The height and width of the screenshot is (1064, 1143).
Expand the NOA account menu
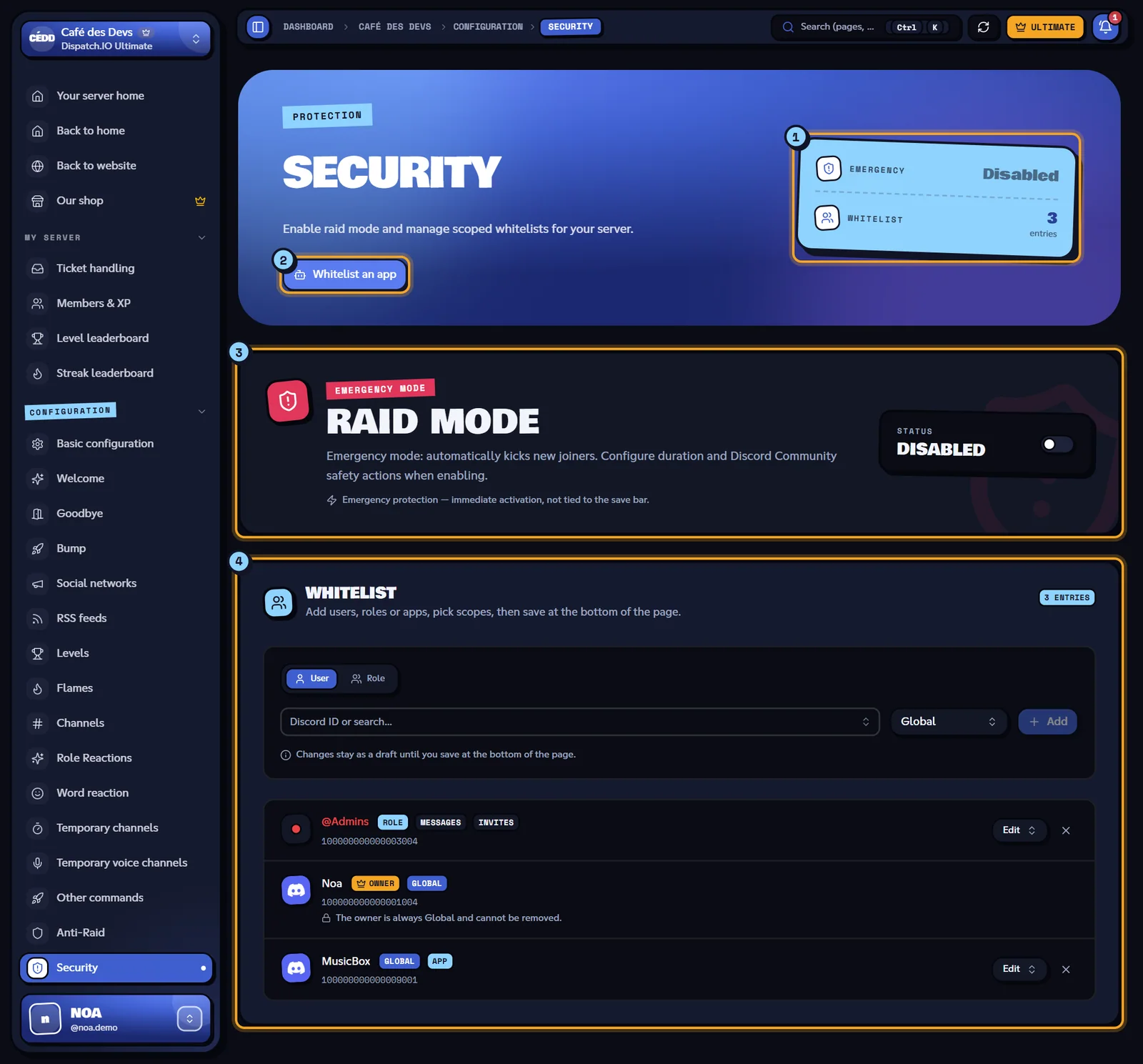pyautogui.click(x=189, y=1019)
